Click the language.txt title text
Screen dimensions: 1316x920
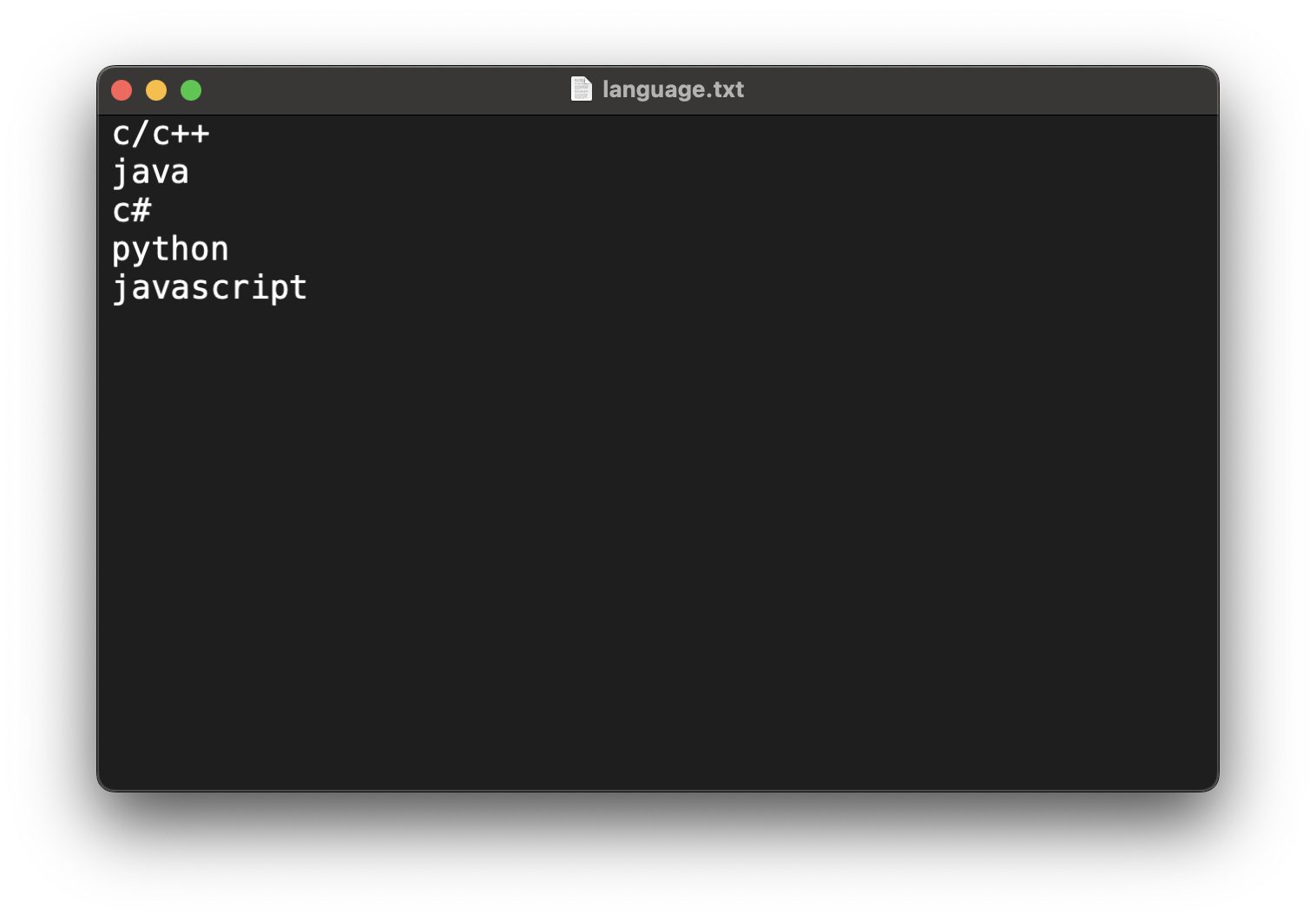tap(673, 89)
